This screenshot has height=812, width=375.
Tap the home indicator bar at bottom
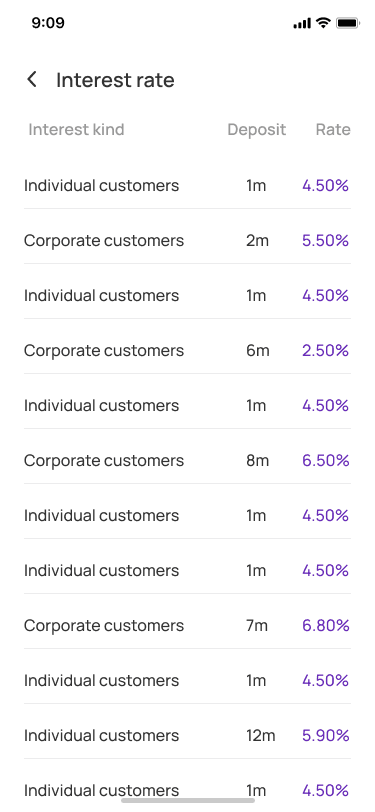pos(188,800)
